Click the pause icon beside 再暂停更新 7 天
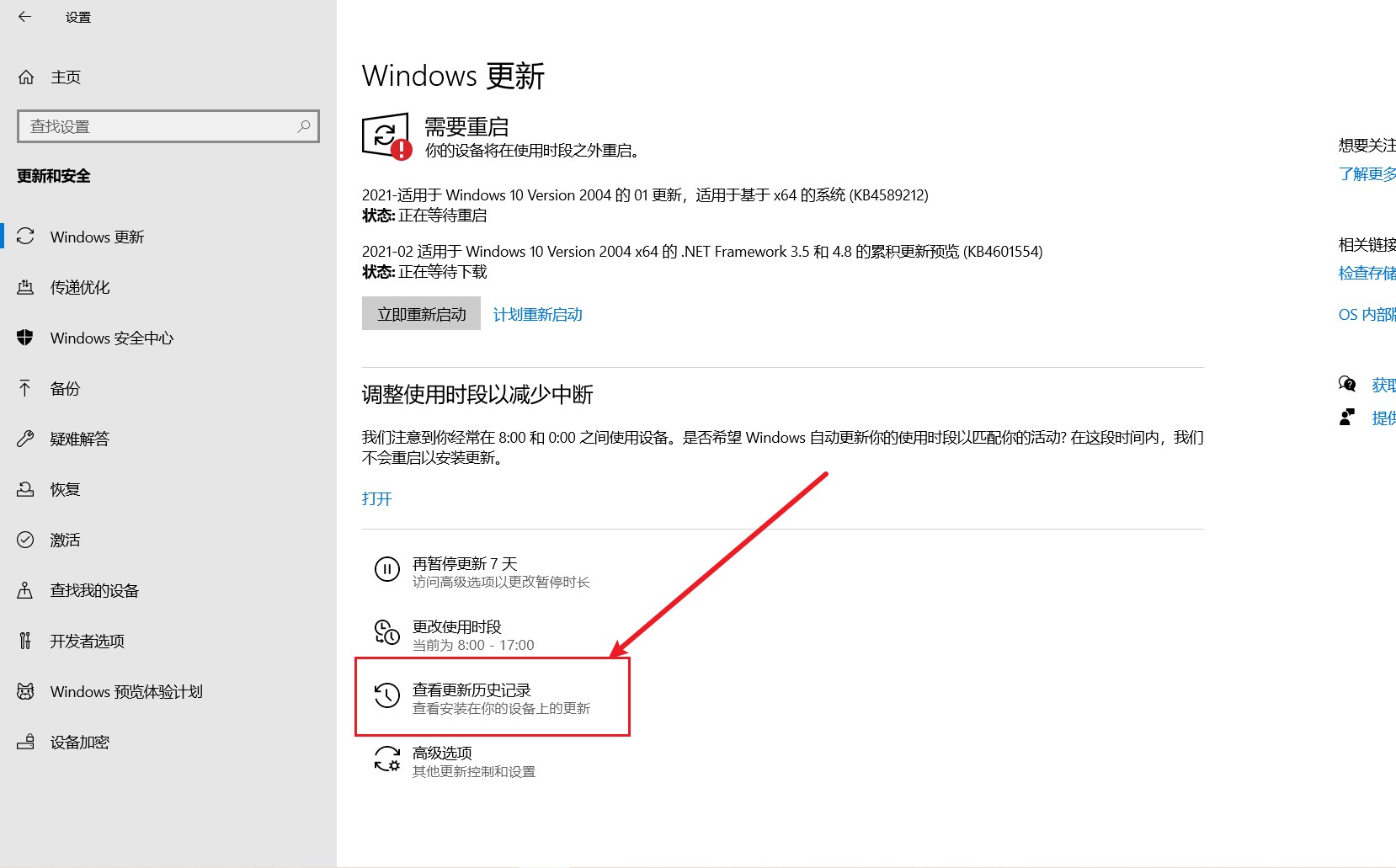This screenshot has height=868, width=1396. (x=386, y=570)
